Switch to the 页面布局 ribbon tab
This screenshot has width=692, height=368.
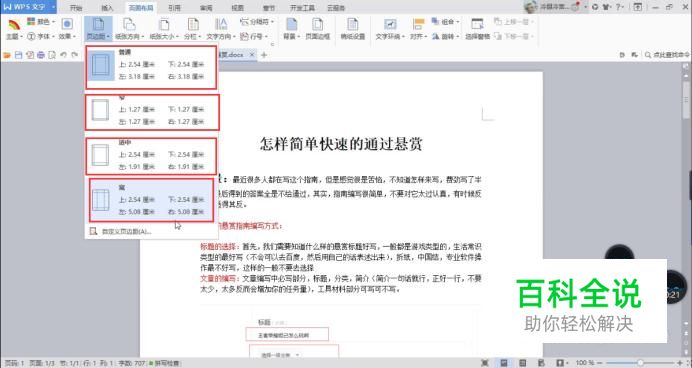[141, 8]
